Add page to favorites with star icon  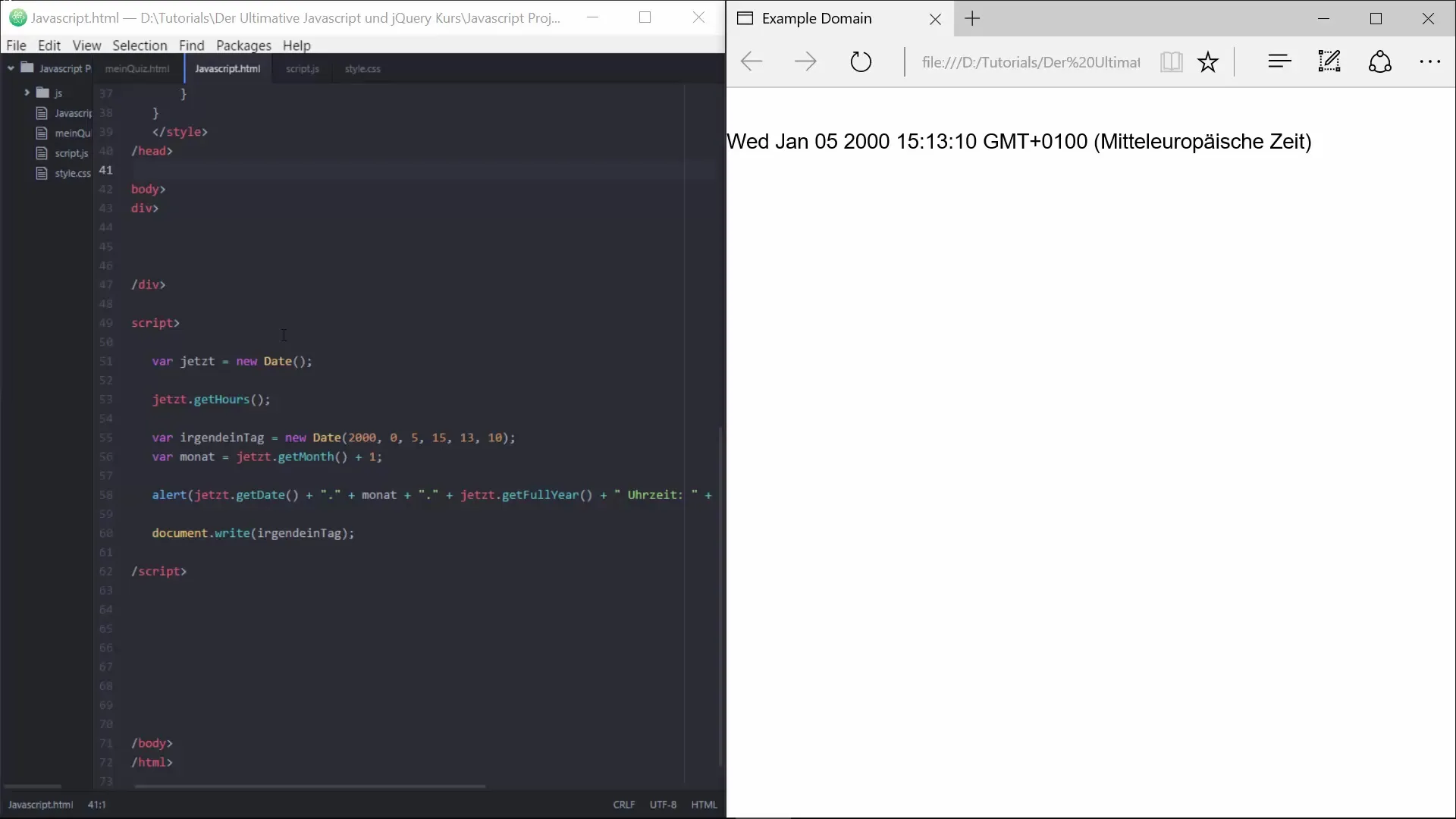(x=1208, y=61)
